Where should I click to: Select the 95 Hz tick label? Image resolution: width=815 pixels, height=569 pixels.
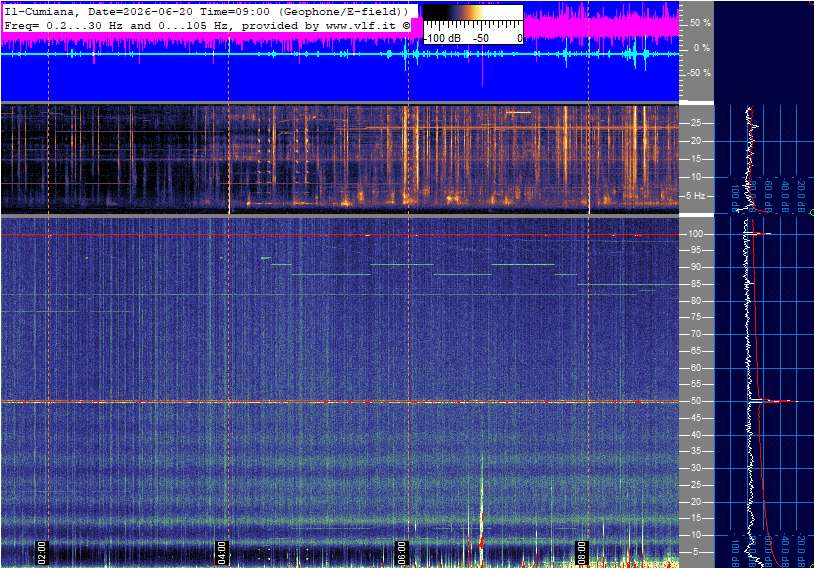coord(695,250)
